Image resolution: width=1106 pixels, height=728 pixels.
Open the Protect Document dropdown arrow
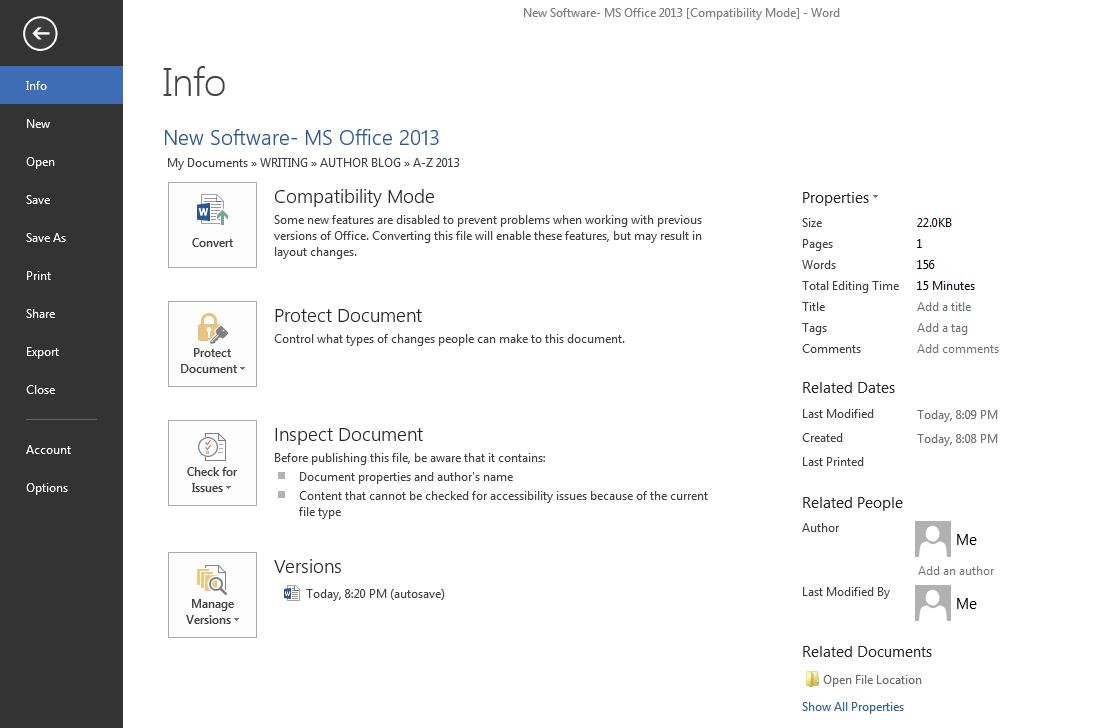241,369
